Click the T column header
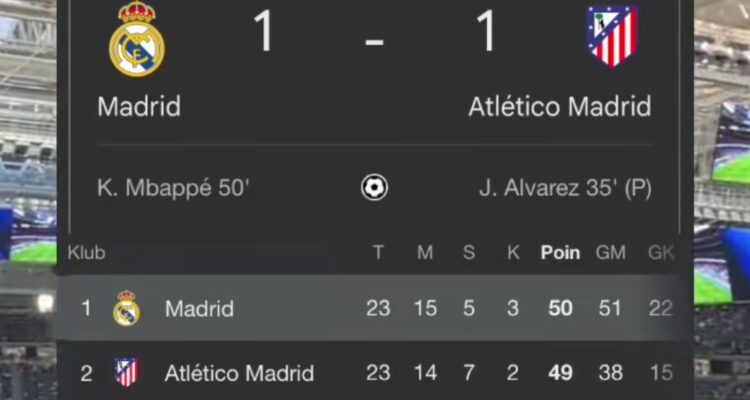This screenshot has height=400, width=750. (x=378, y=253)
